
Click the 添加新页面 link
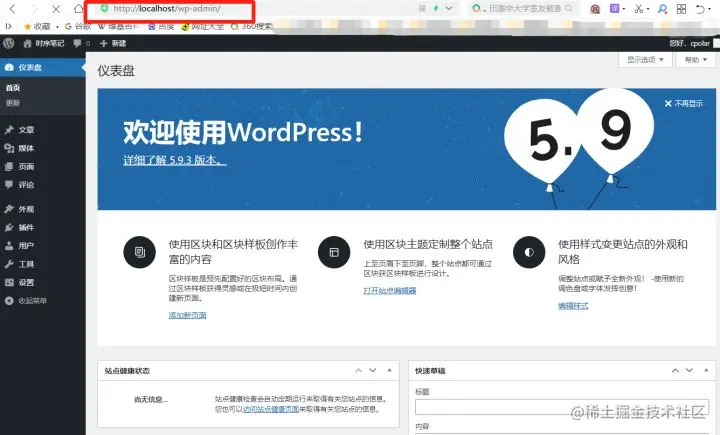point(187,315)
